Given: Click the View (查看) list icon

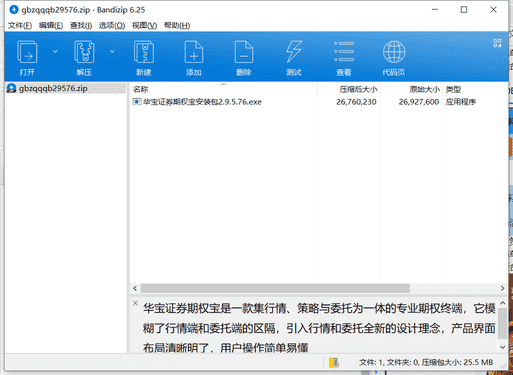Looking at the screenshot, I should click(344, 52).
